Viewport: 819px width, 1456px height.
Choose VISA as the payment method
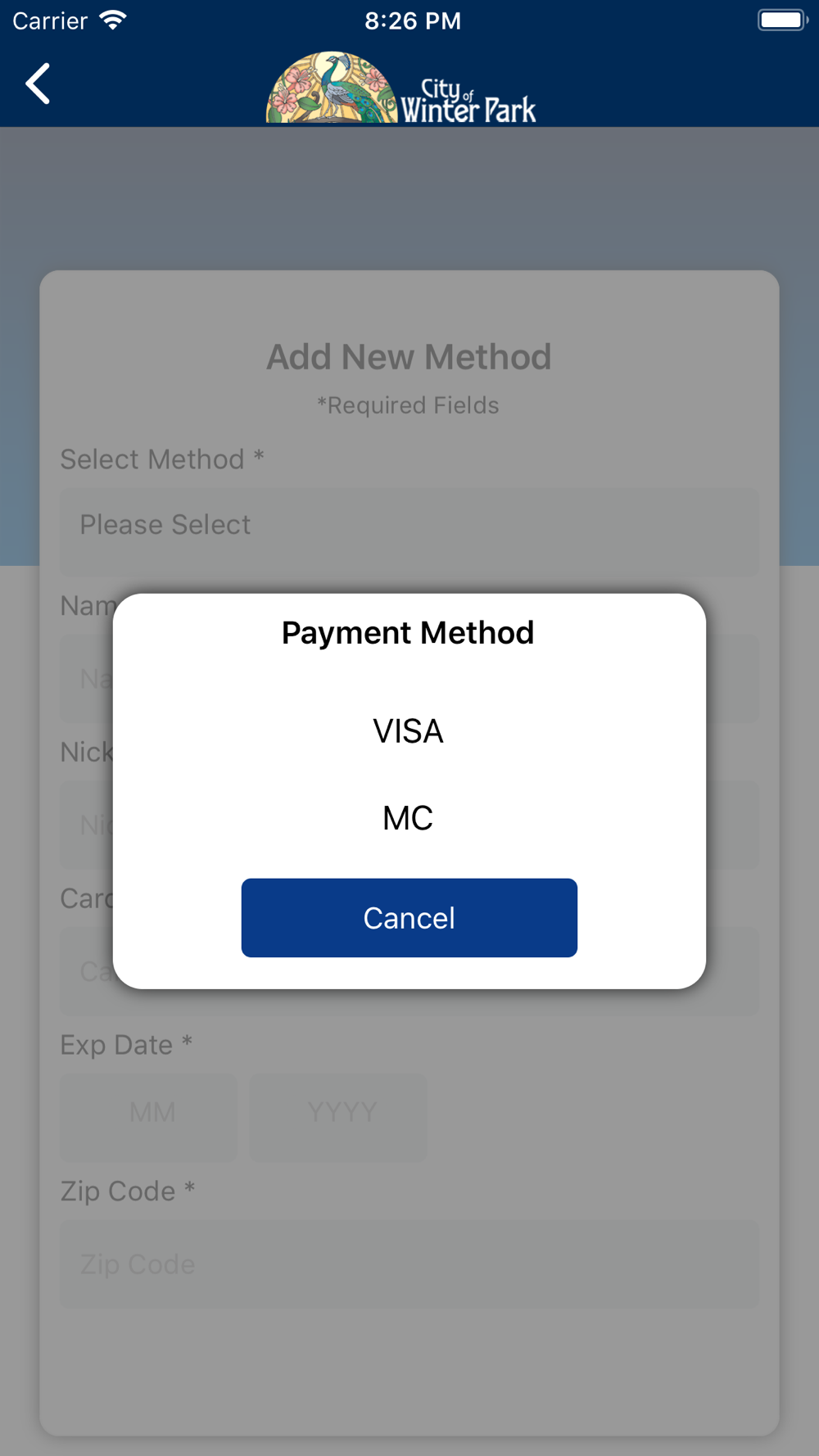point(408,731)
